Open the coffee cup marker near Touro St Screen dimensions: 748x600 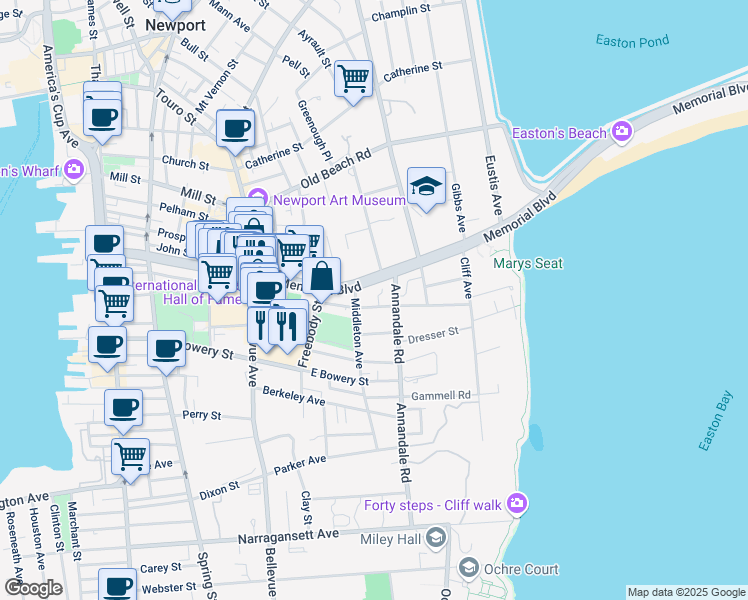[x=235, y=129]
